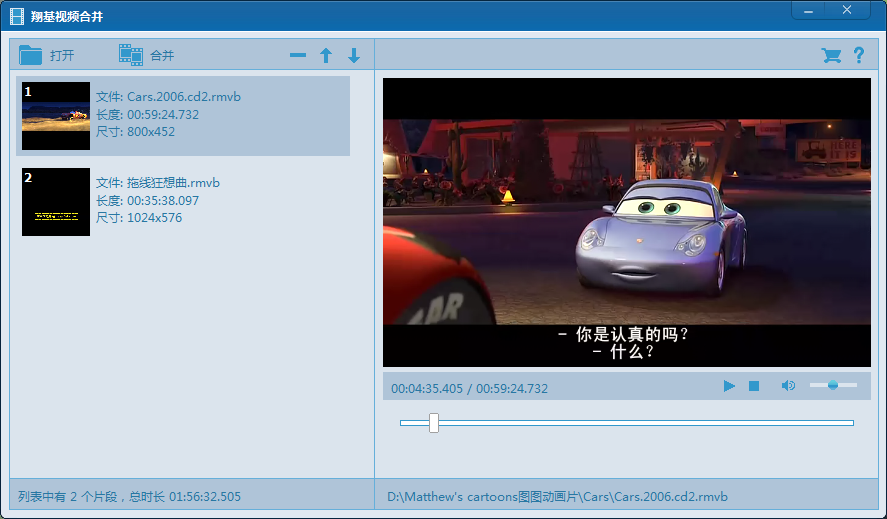This screenshot has width=887, height=519.
Task: Click the seek bar handle
Action: click(x=434, y=423)
